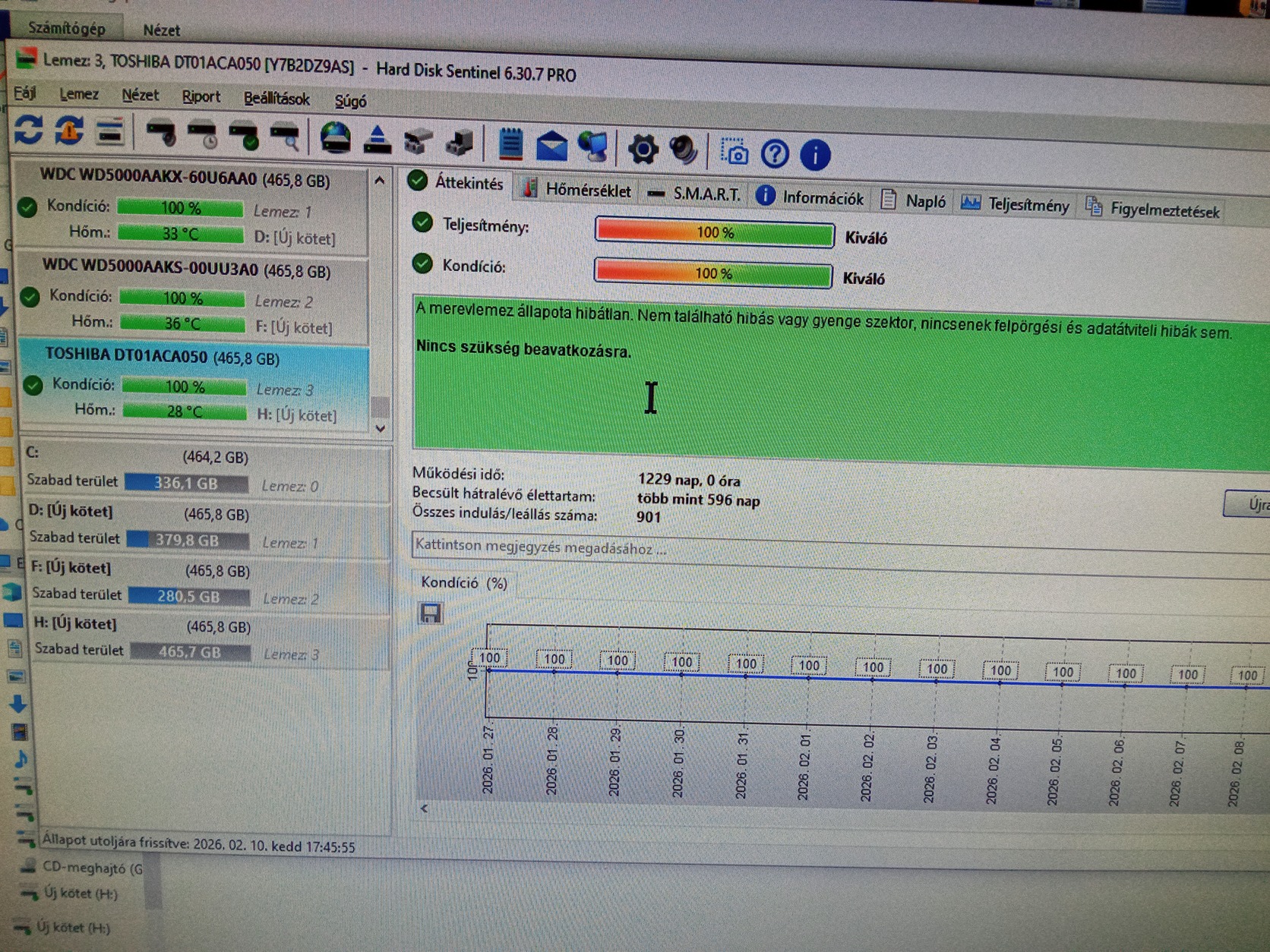
Task: Click the disk icon with magnifier badge
Action: pos(286,137)
